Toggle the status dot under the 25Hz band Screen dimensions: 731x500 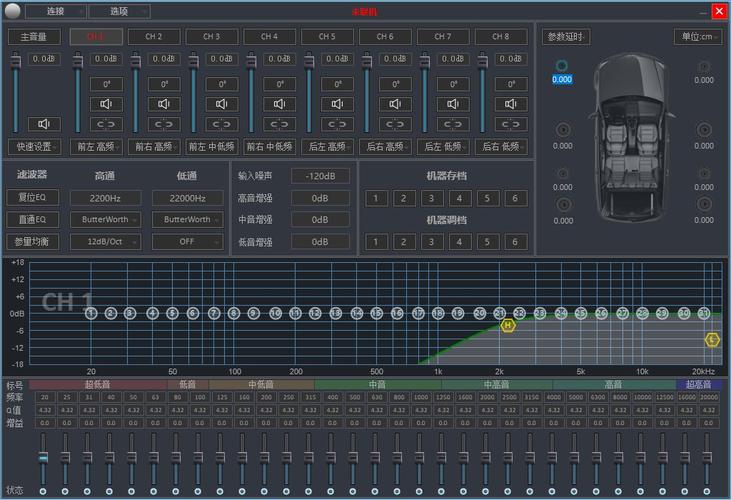(65, 491)
